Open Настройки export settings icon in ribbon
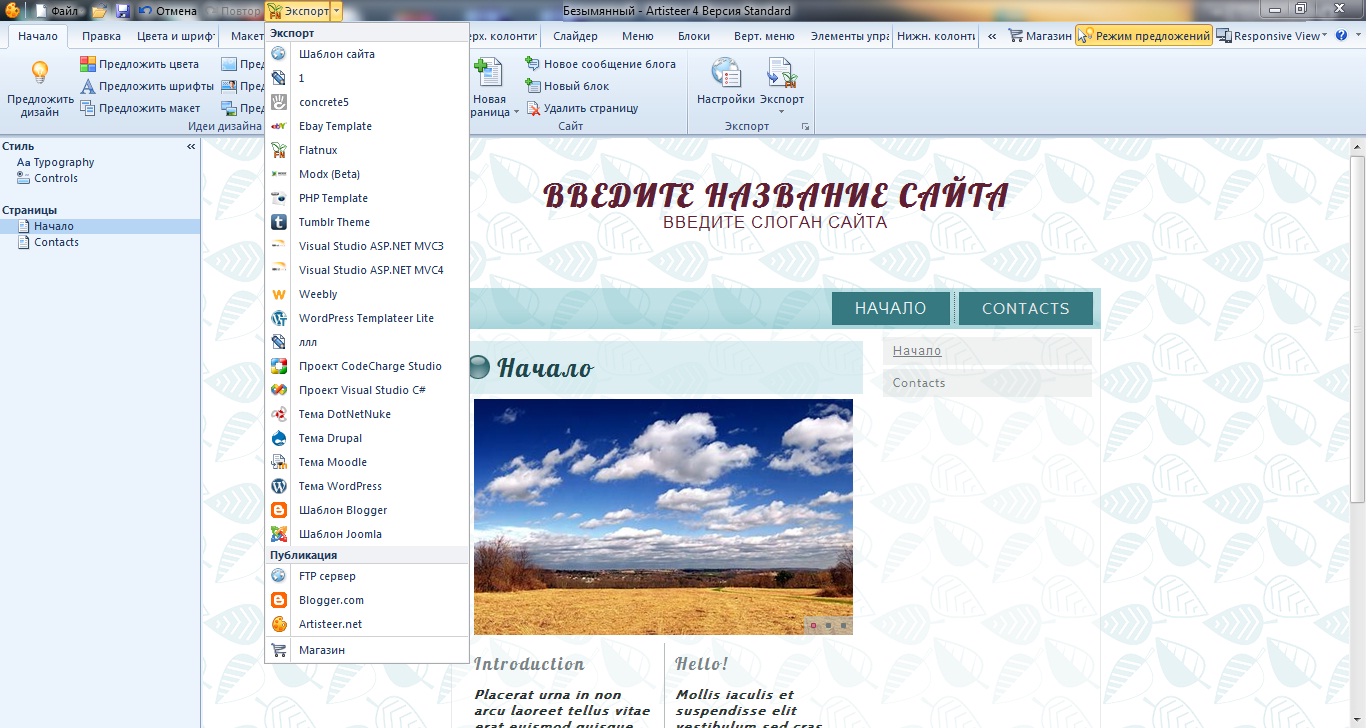 coord(725,74)
